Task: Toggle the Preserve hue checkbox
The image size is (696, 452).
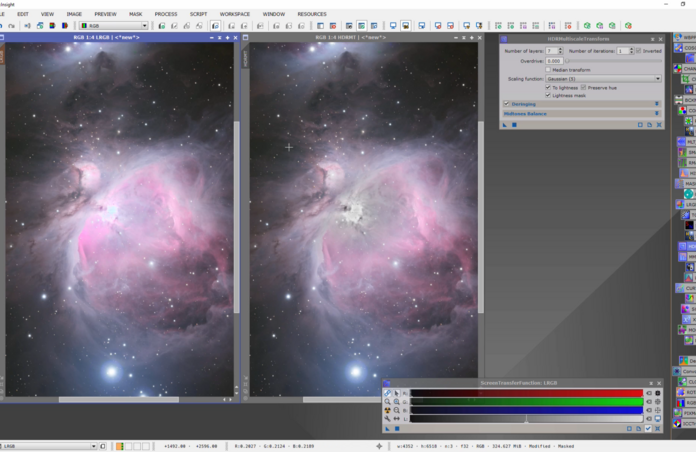Action: (x=583, y=87)
